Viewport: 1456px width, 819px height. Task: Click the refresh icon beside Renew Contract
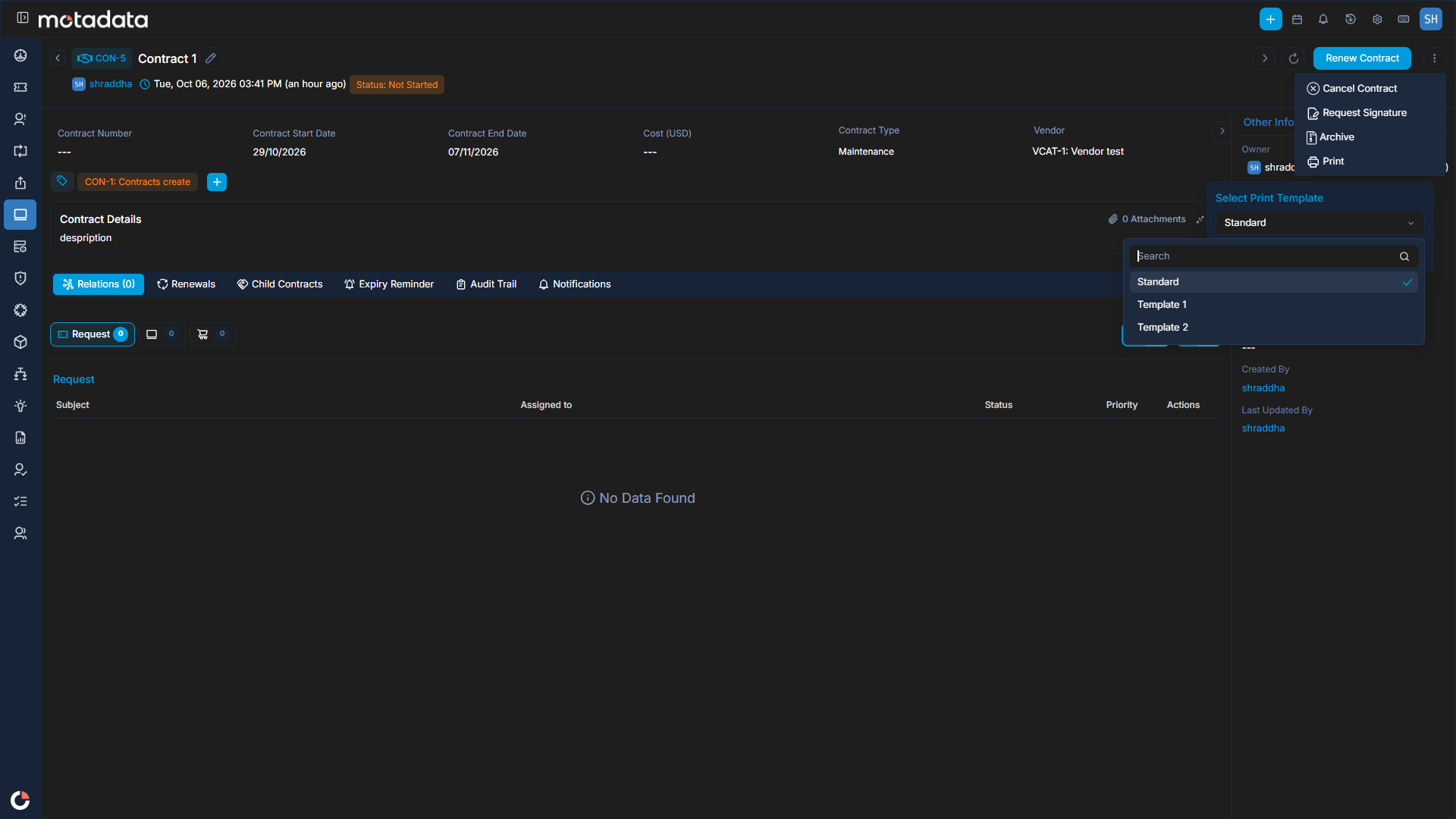pyautogui.click(x=1294, y=58)
